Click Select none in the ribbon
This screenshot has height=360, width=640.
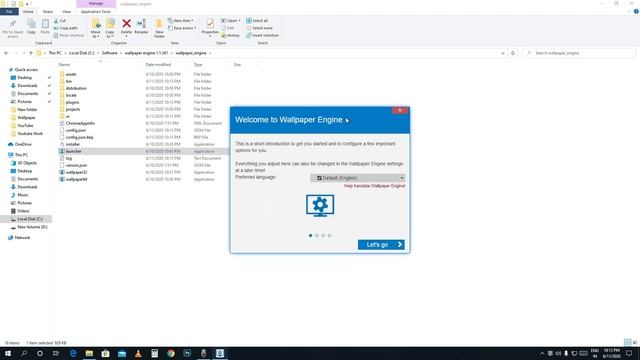pyautogui.click(x=259, y=28)
